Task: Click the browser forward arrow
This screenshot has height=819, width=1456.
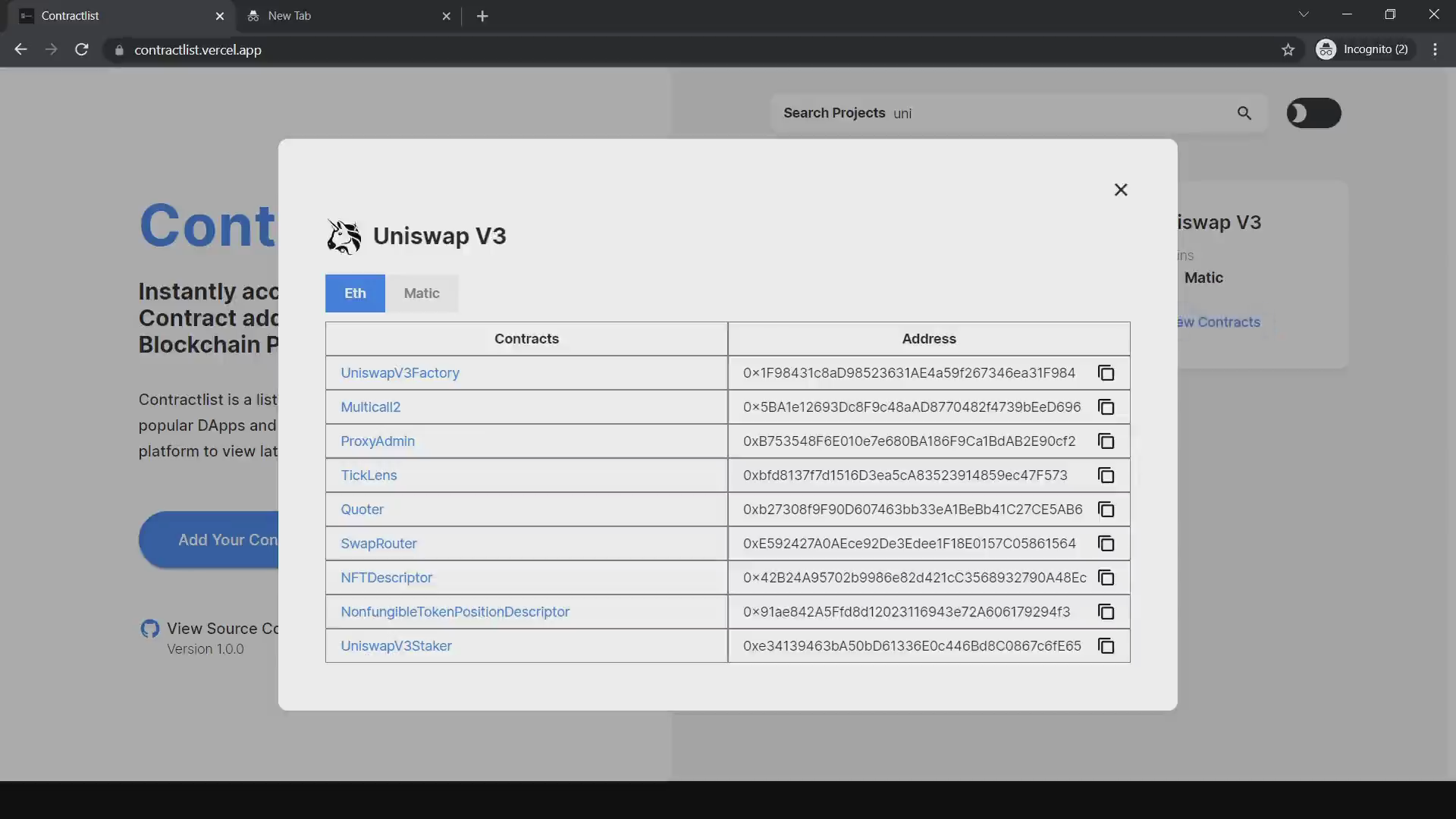Action: coord(51,49)
